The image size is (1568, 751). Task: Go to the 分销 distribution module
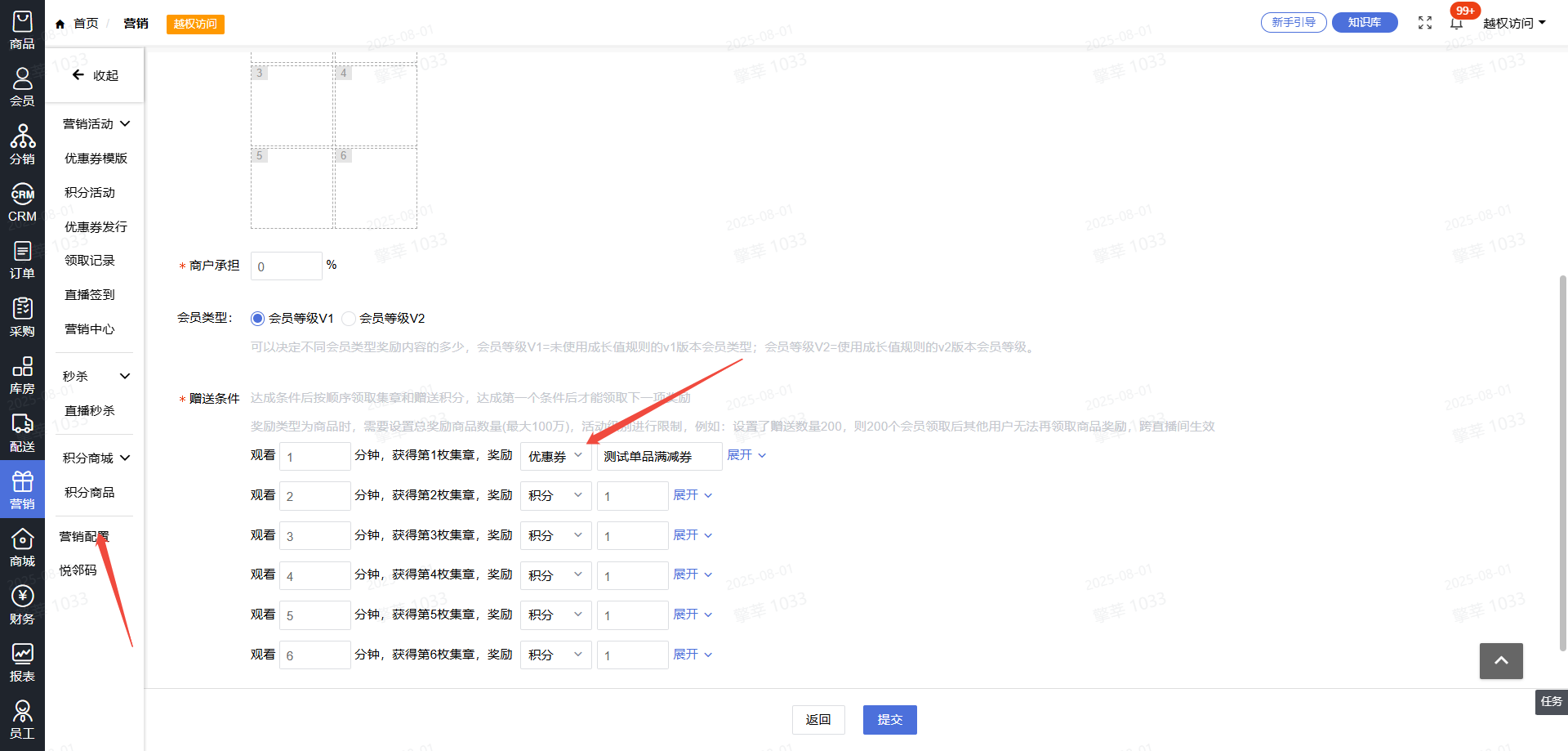click(22, 145)
